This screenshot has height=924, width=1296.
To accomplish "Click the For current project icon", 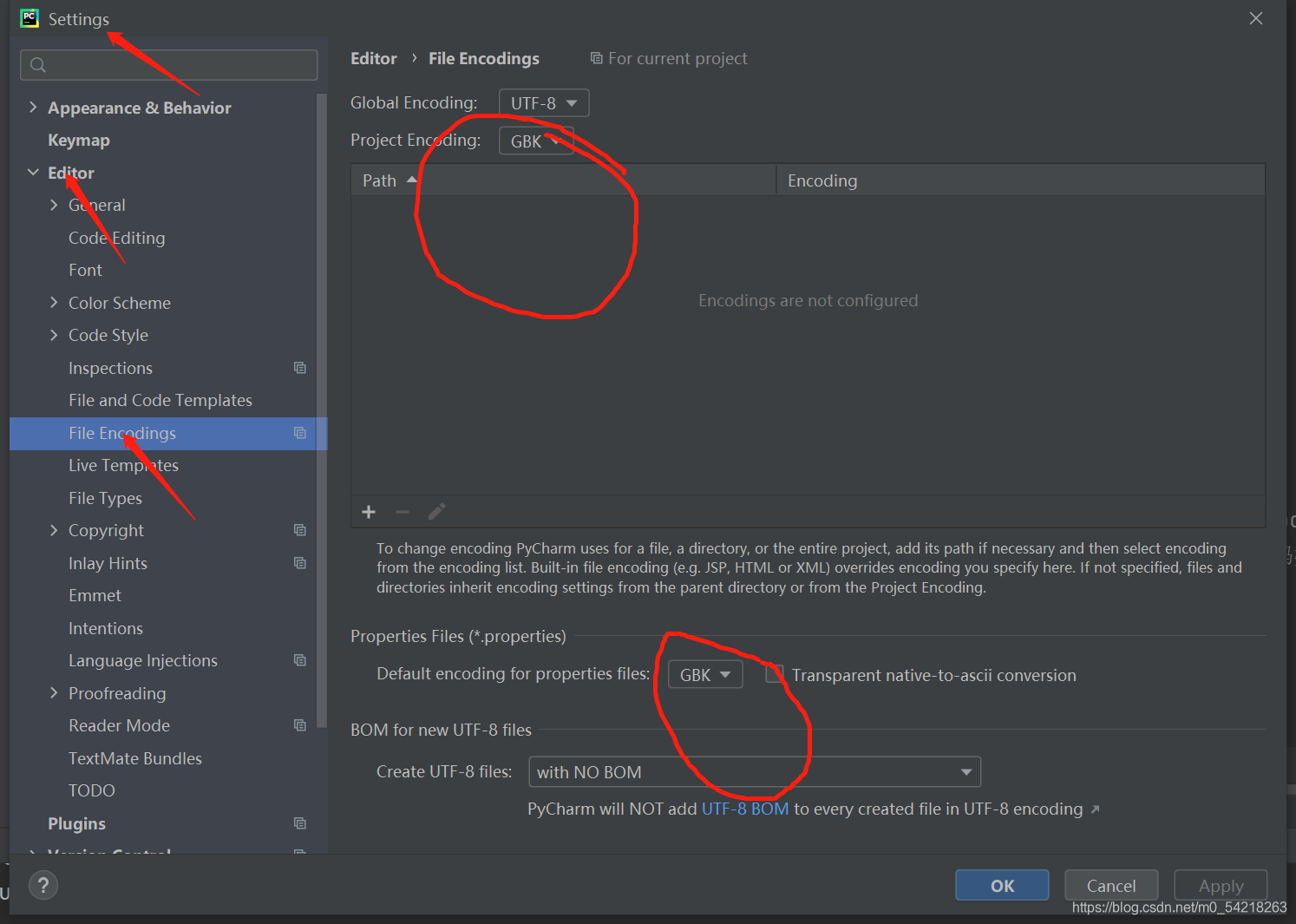I will point(597,58).
